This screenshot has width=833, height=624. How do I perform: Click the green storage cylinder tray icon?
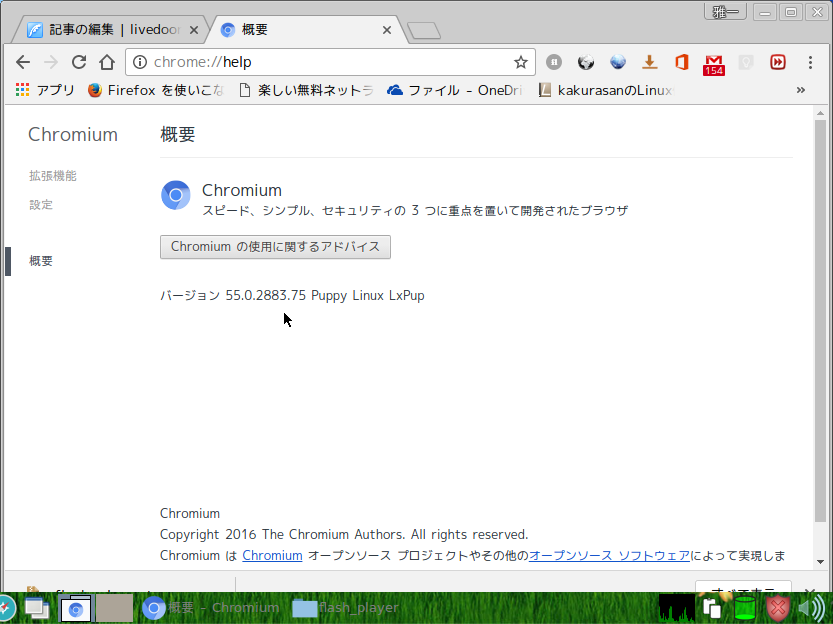(744, 608)
